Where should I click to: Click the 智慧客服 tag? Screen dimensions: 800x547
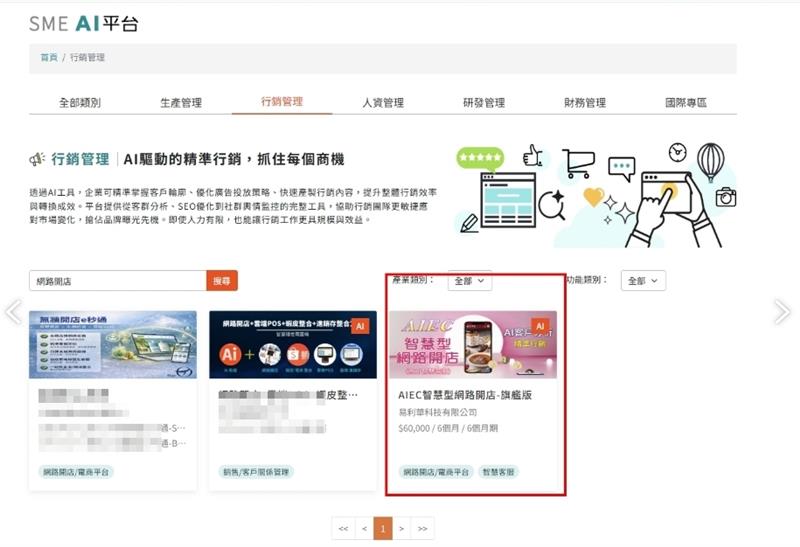point(498,472)
